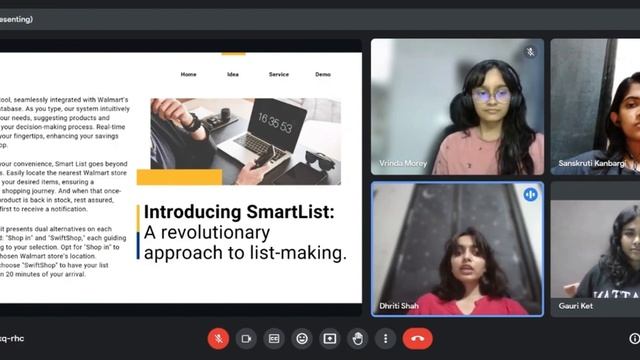Select Dhriti Shah's video tile
This screenshot has width=640, height=360.
[x=457, y=249]
